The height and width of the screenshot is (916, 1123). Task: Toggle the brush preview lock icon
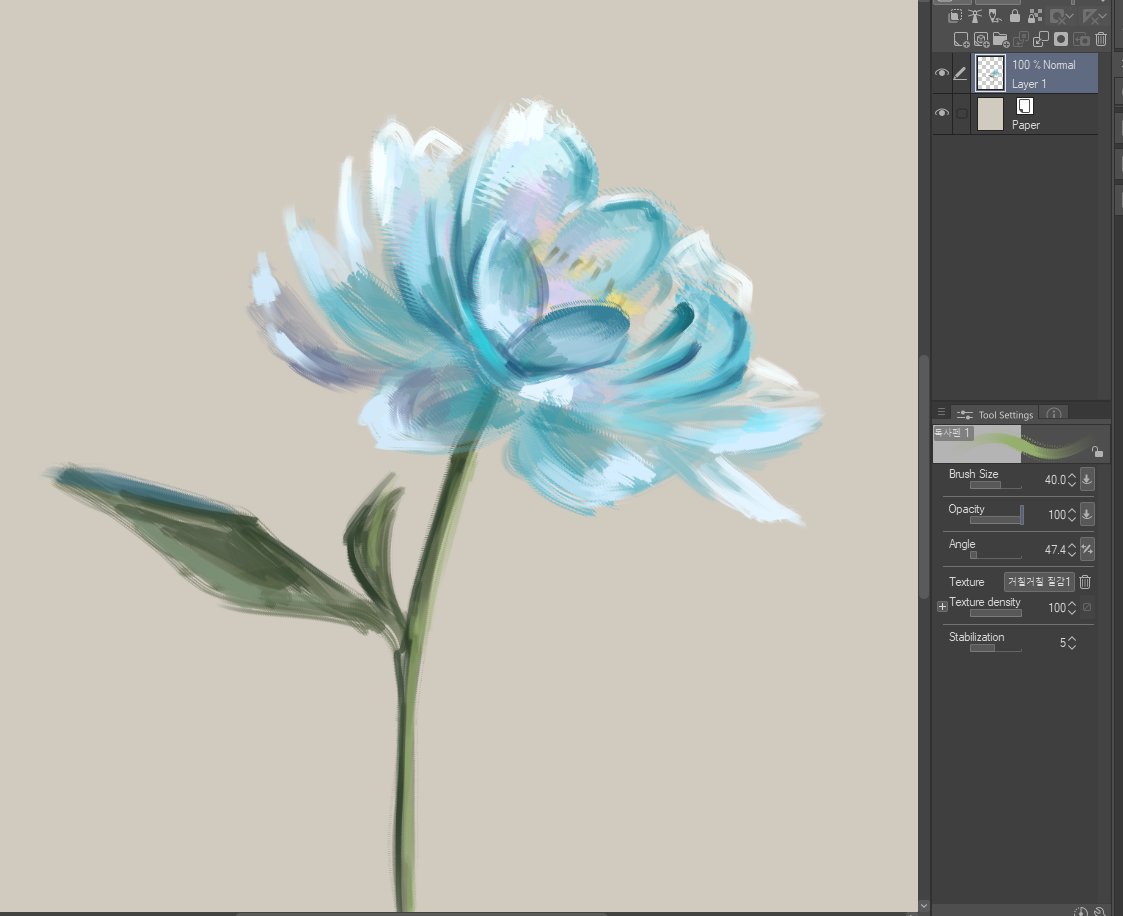1097,451
